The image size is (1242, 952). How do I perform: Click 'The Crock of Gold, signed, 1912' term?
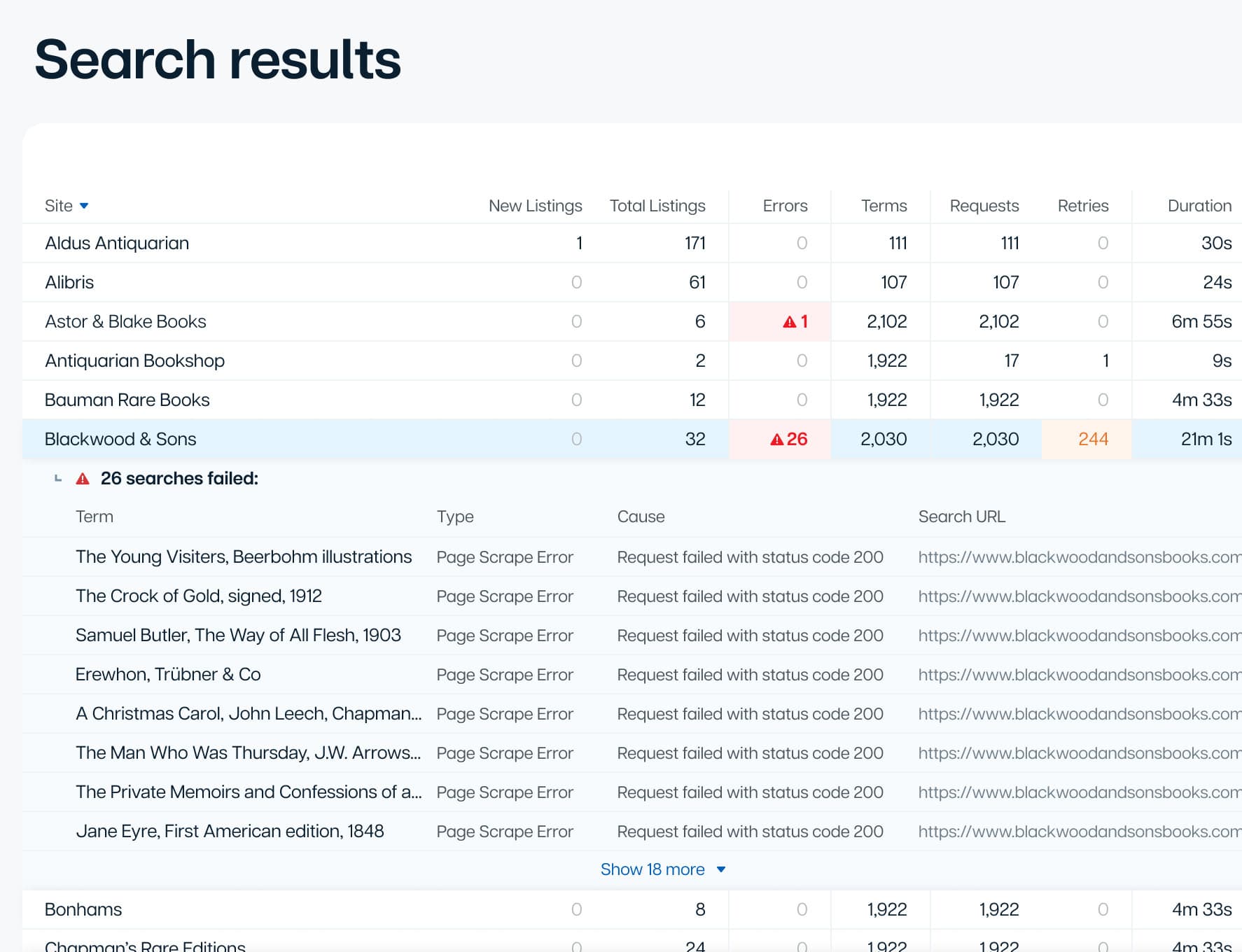[x=199, y=596]
